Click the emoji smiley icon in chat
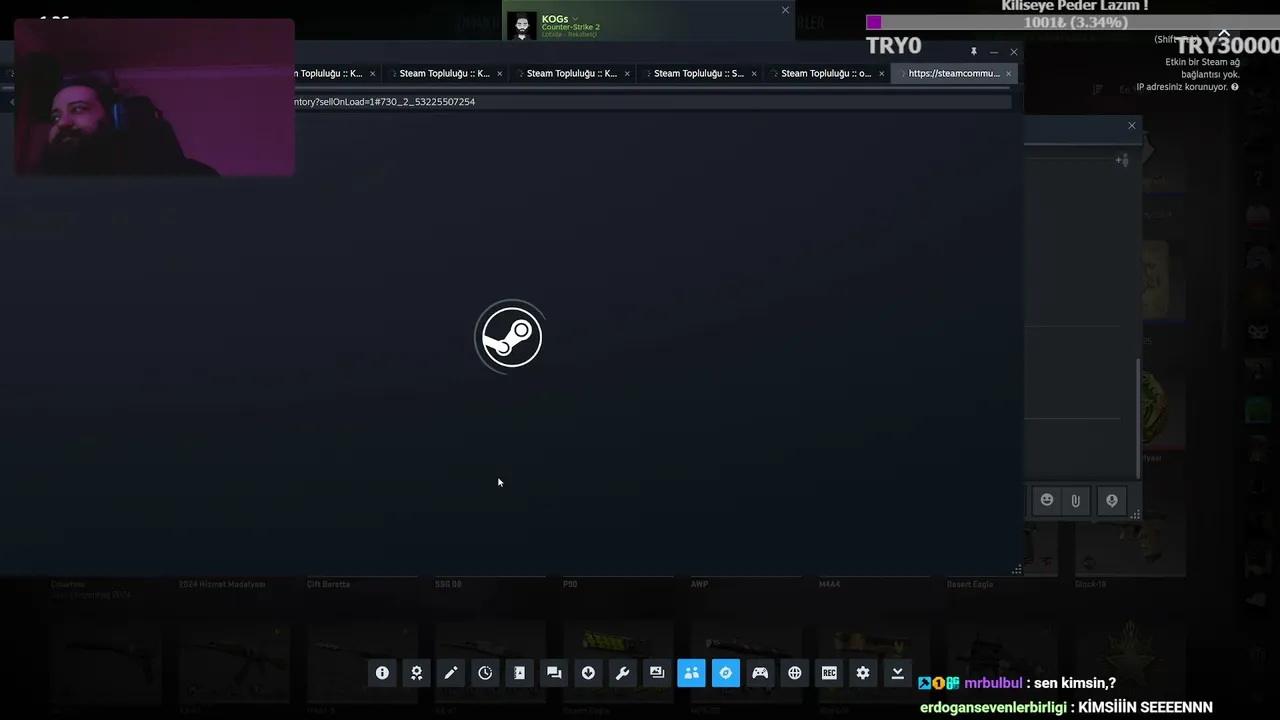This screenshot has height=720, width=1280. pos(1047,500)
